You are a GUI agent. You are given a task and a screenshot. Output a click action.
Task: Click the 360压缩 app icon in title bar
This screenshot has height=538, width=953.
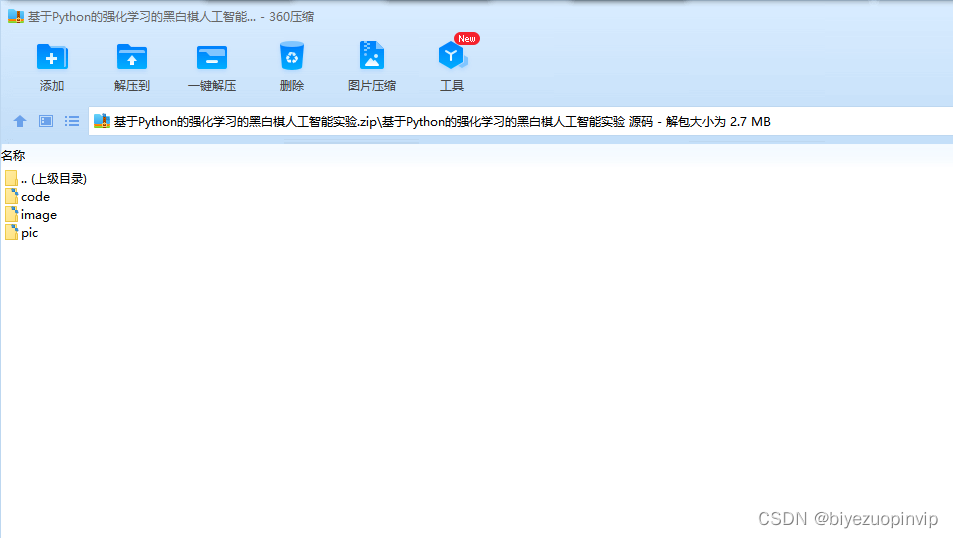pyautogui.click(x=15, y=16)
